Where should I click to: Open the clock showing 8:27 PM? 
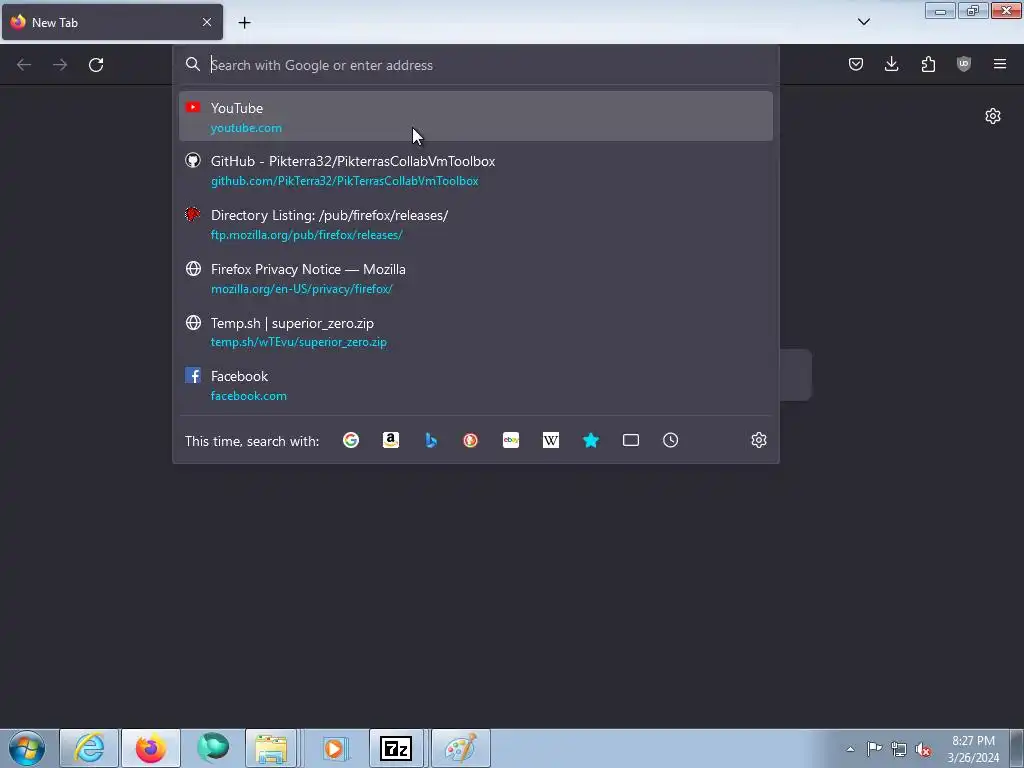[973, 749]
